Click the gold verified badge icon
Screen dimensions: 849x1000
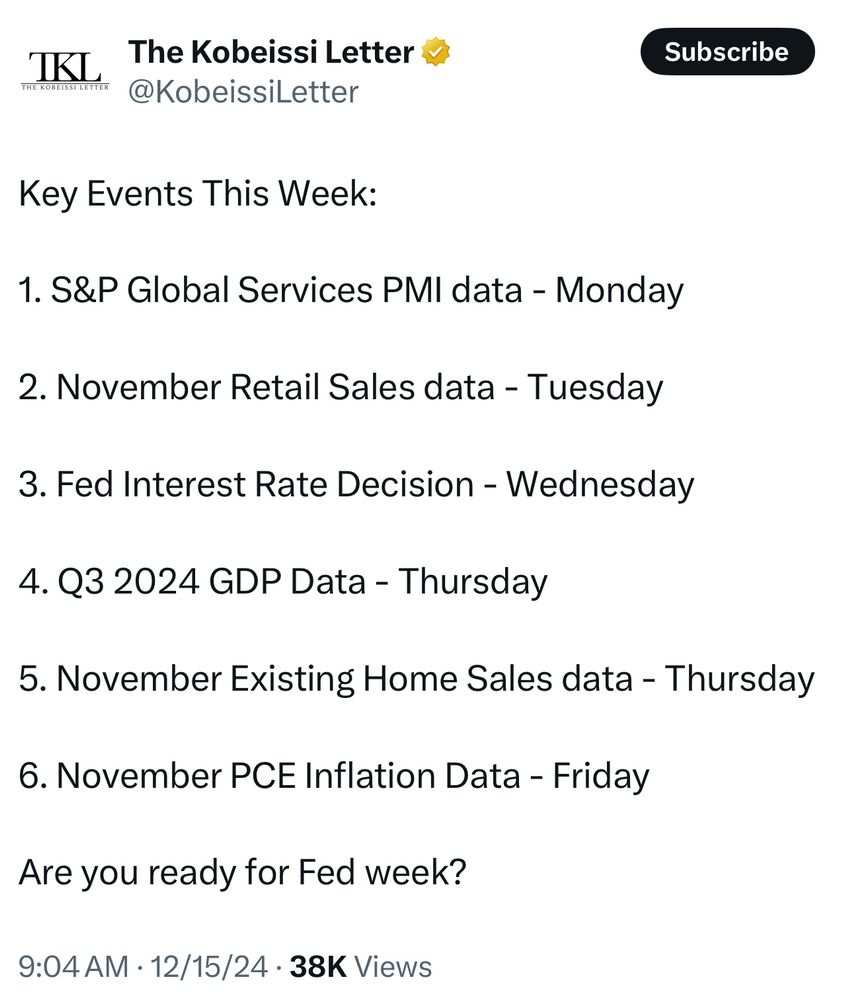436,52
